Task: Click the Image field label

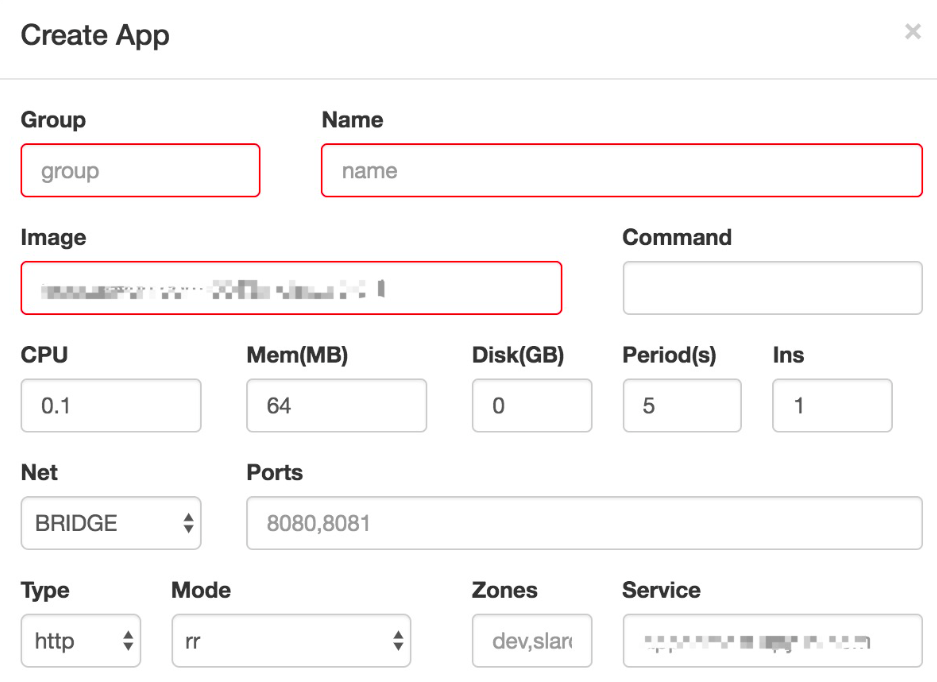Action: (x=53, y=238)
